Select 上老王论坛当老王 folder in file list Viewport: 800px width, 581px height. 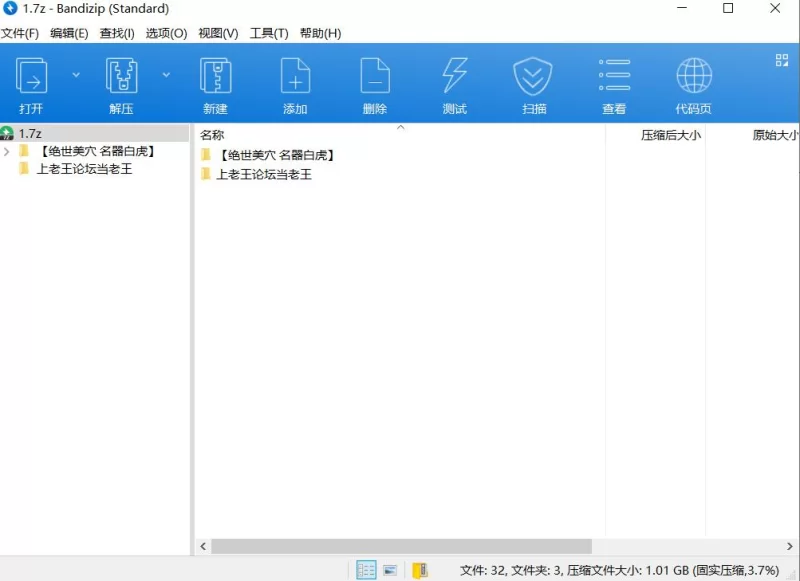[264, 174]
